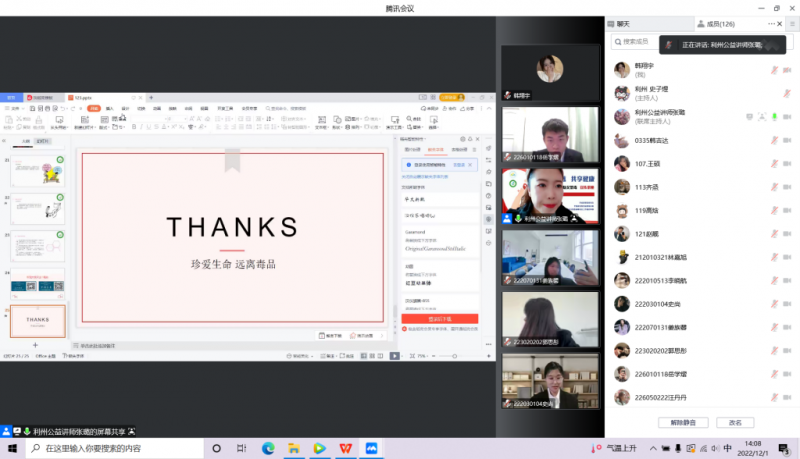Open File Explorer folder icon in taskbar
This screenshot has width=800, height=459.
[x=294, y=449]
